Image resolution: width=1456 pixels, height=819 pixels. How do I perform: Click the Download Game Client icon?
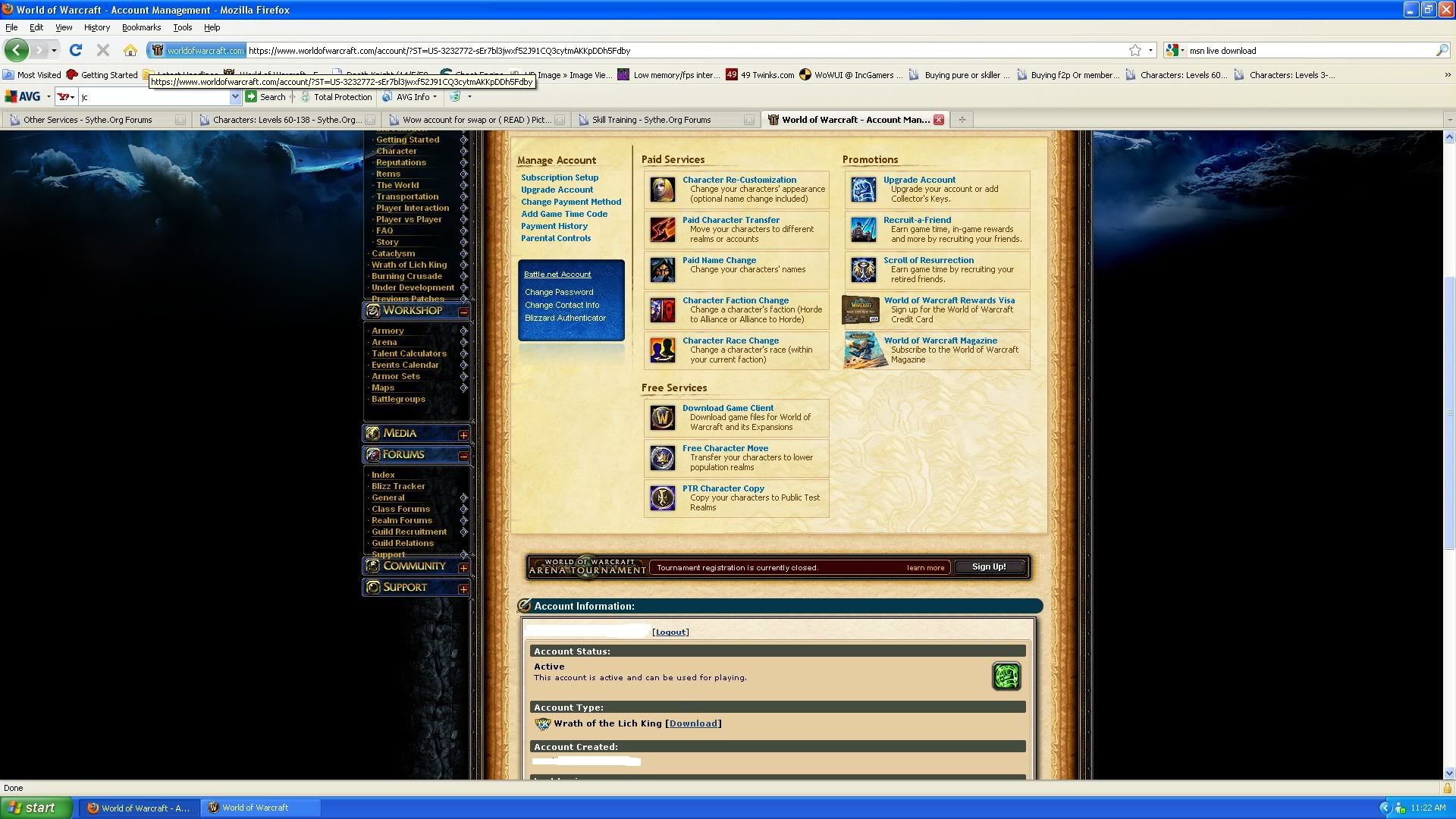coord(662,418)
